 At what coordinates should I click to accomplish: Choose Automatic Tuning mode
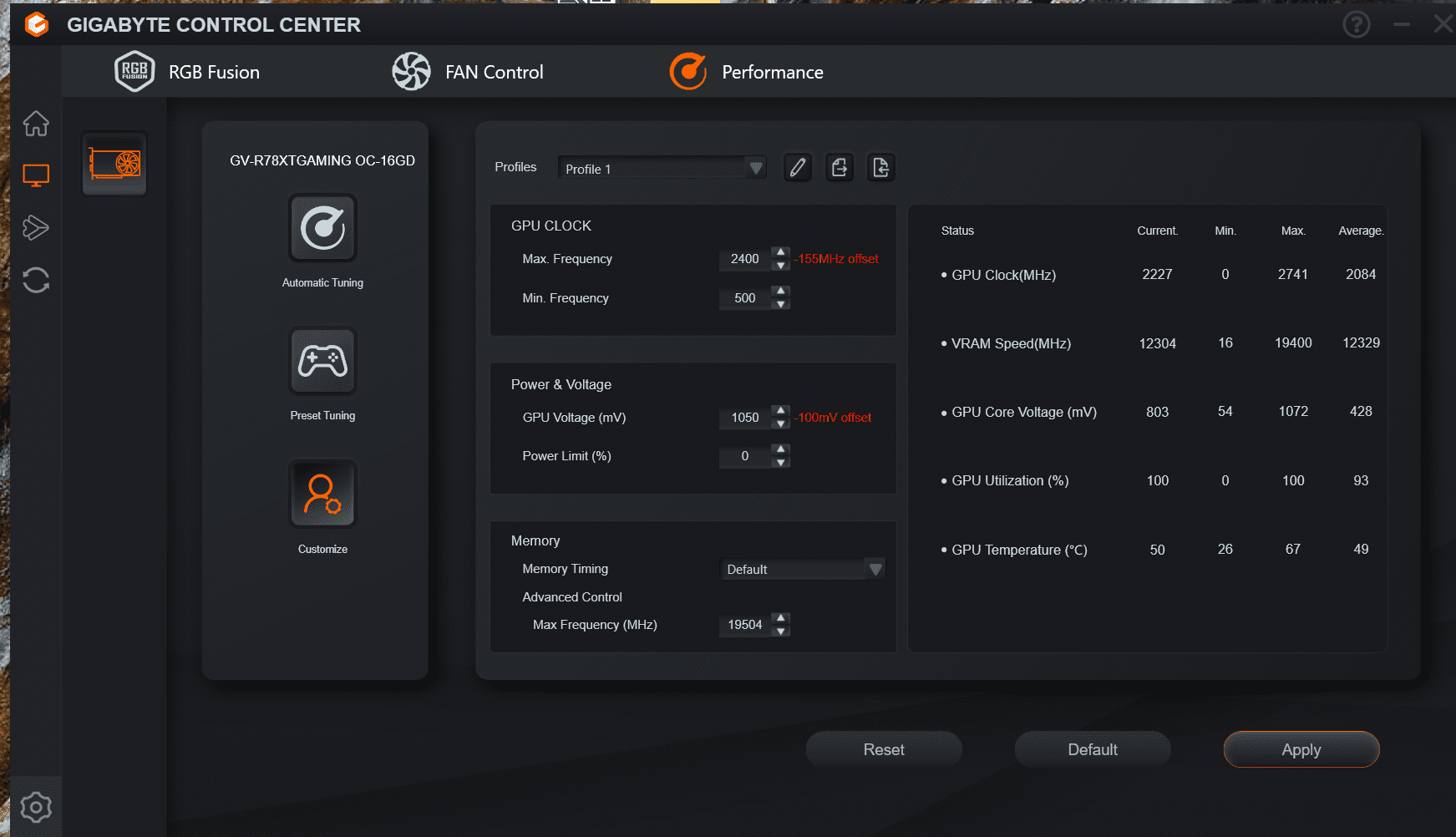[322, 228]
